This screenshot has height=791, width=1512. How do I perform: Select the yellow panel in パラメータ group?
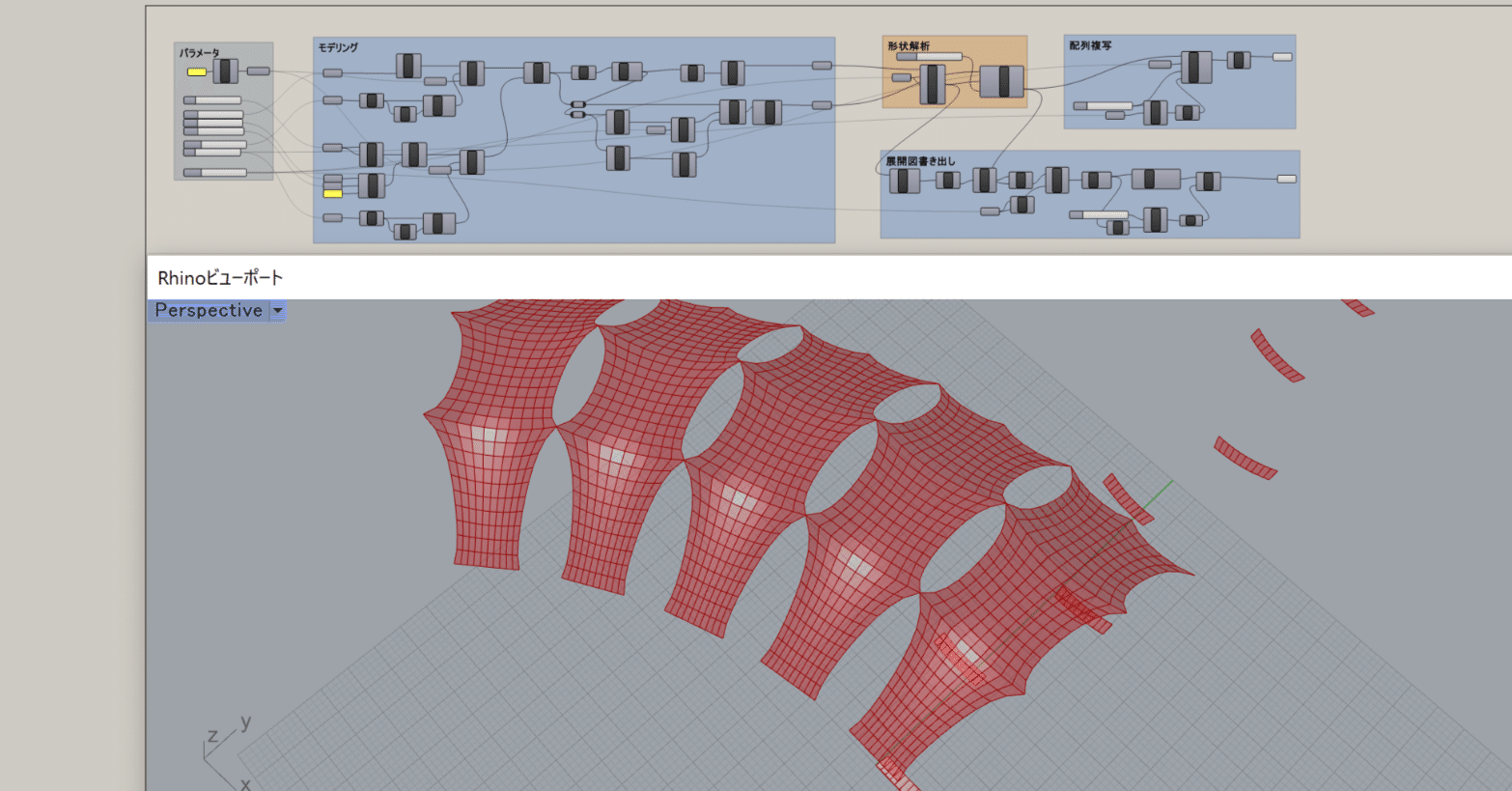click(x=196, y=71)
